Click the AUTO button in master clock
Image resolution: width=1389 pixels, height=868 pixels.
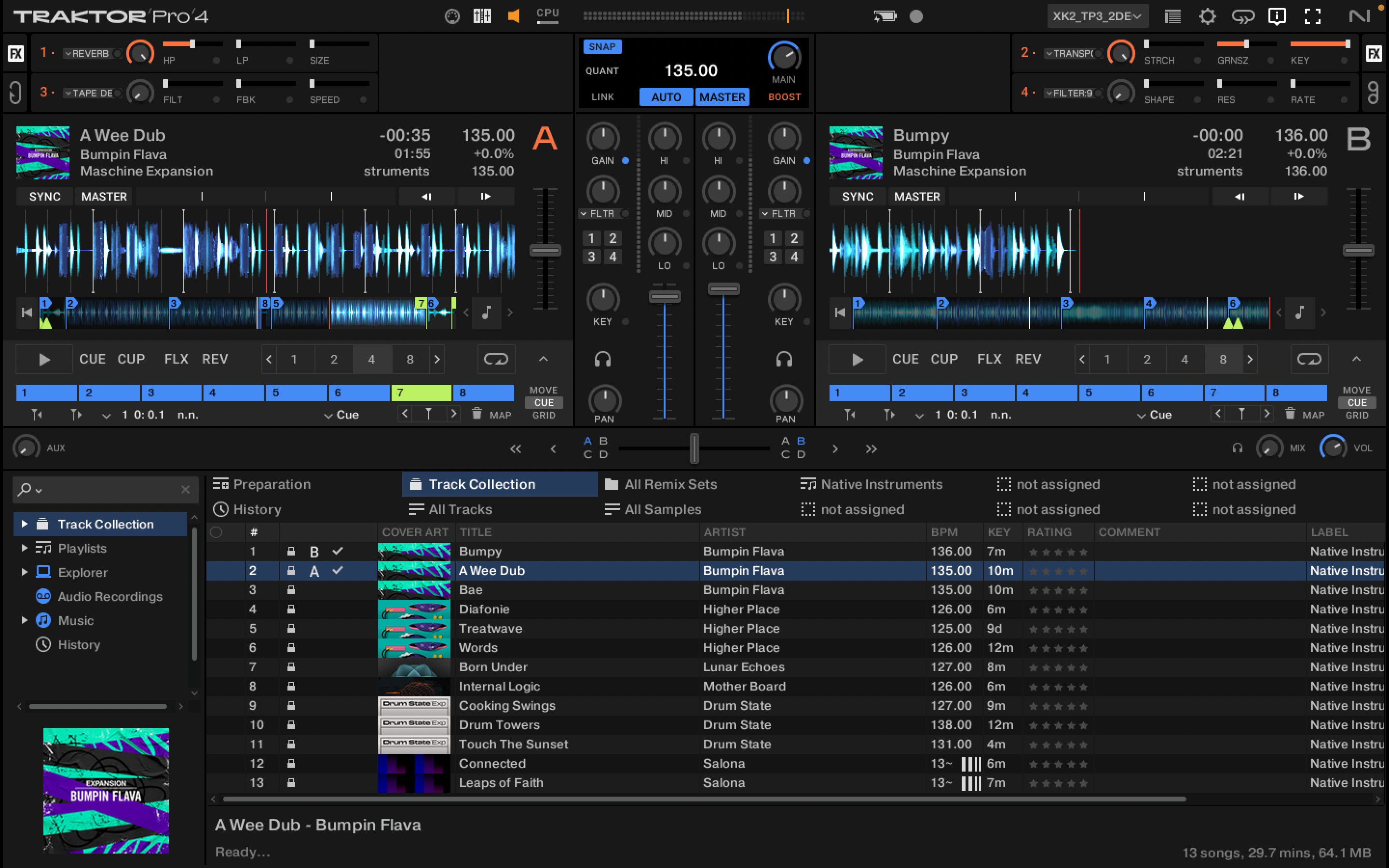click(x=666, y=97)
